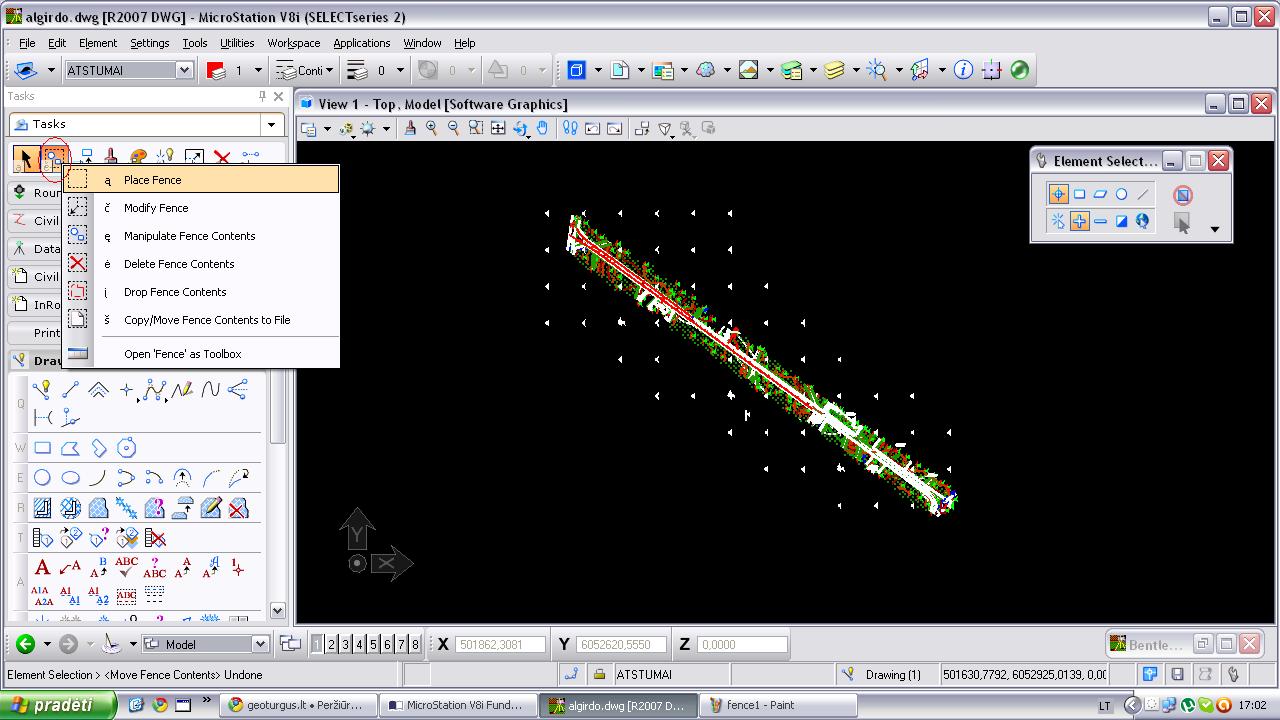The image size is (1280, 720).
Task: Open fence1 - Paint taskbar item
Action: pyautogui.click(x=777, y=705)
